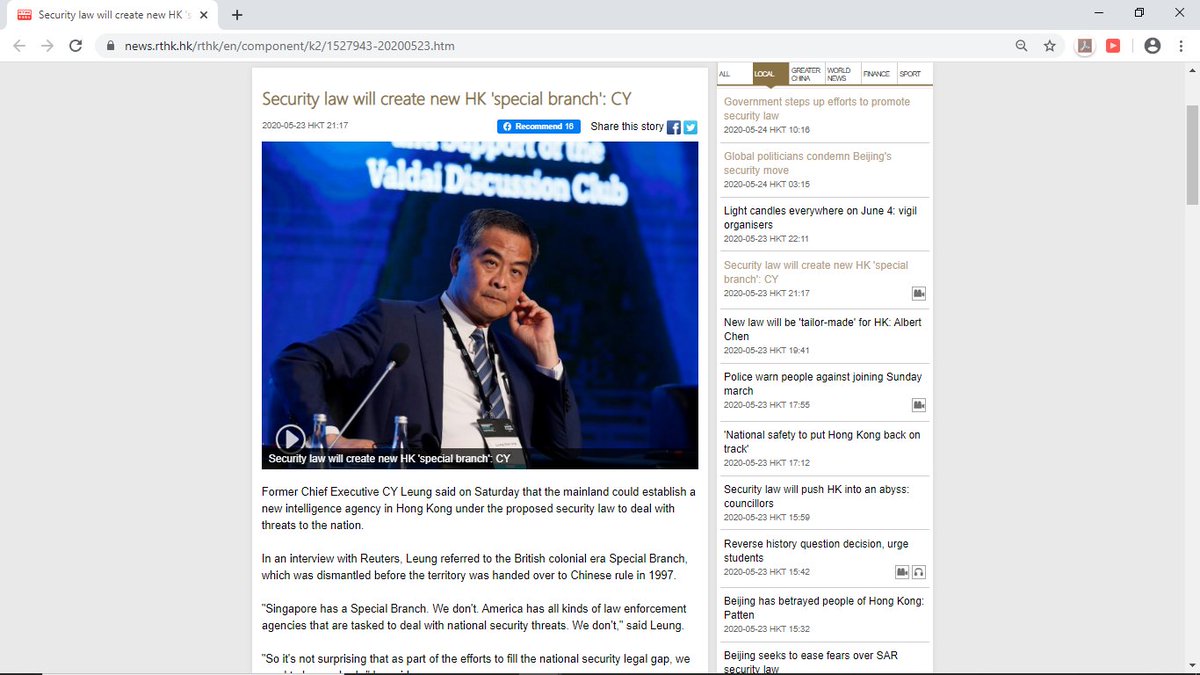Screen dimensions: 1200x675
Task: Open 'Security law will push HK' story
Action: click(x=816, y=496)
